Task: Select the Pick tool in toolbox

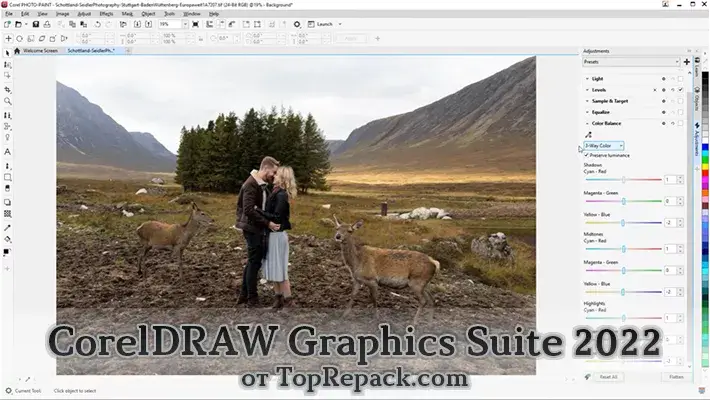Action: click(7, 53)
